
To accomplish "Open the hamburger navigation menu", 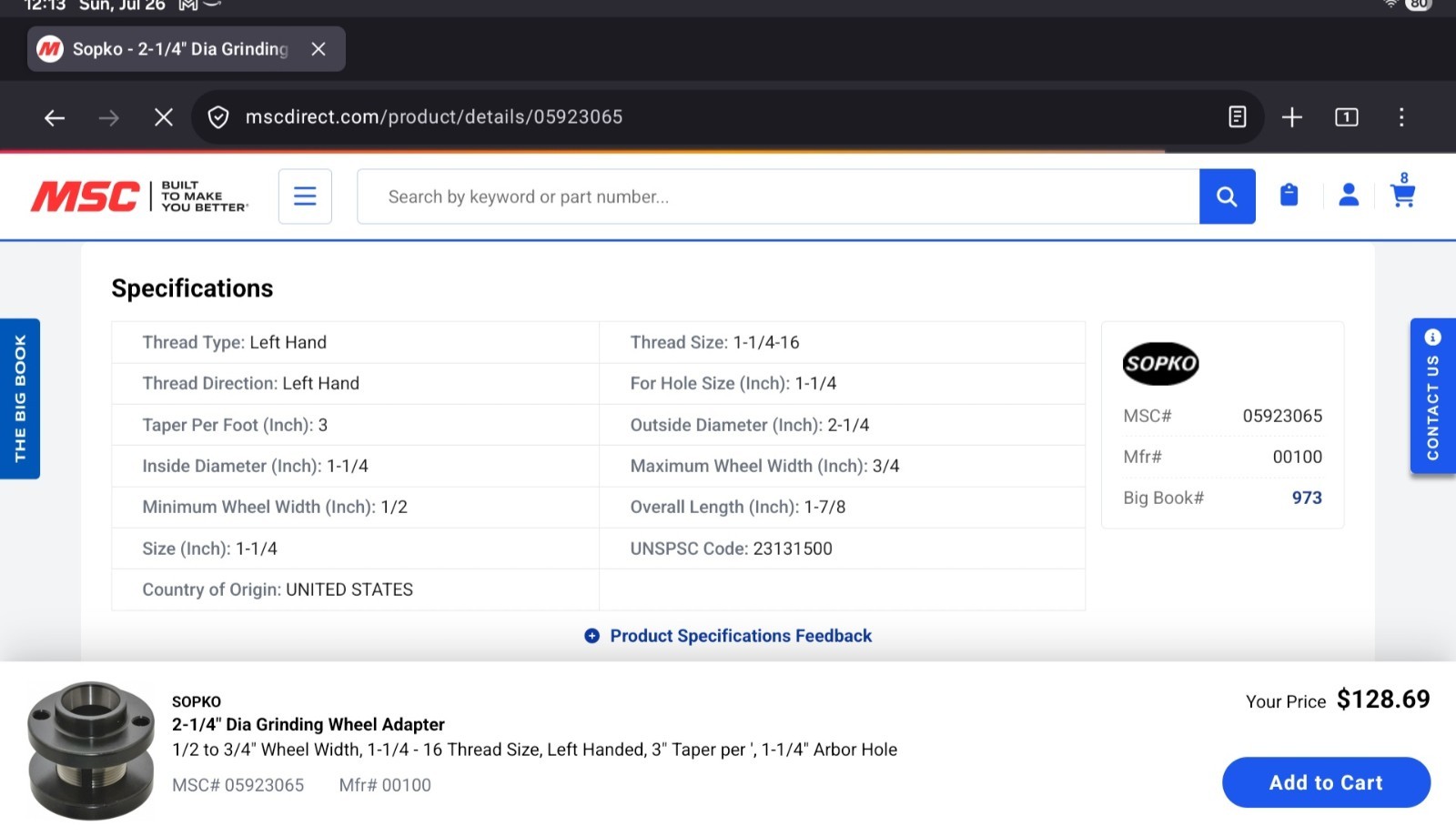I will [305, 196].
